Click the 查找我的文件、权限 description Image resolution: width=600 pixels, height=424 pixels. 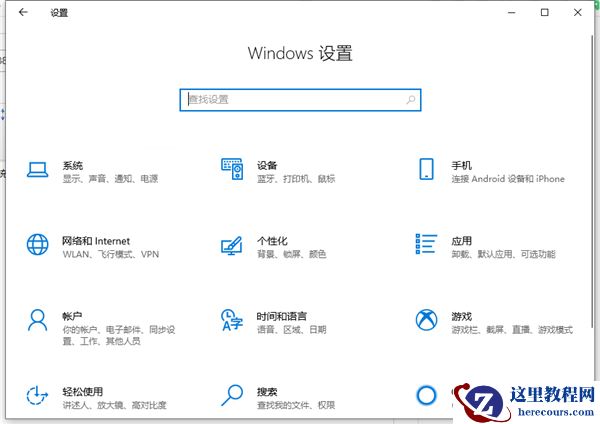(x=296, y=405)
